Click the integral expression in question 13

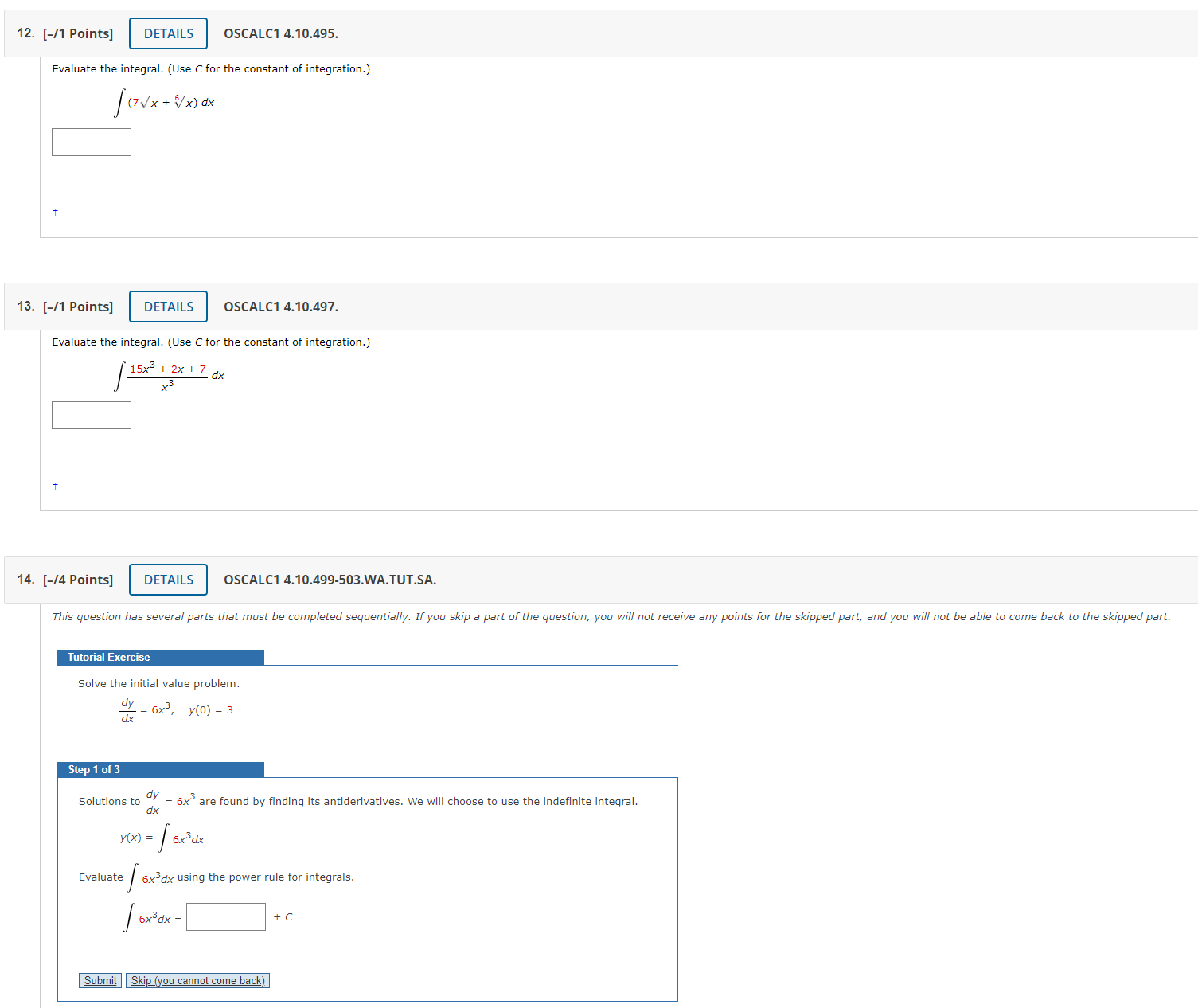coord(169,377)
